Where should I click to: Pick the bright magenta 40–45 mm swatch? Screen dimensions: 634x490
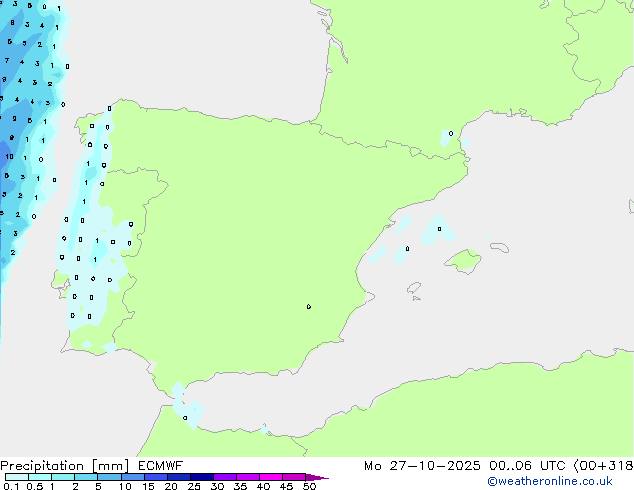(271, 477)
